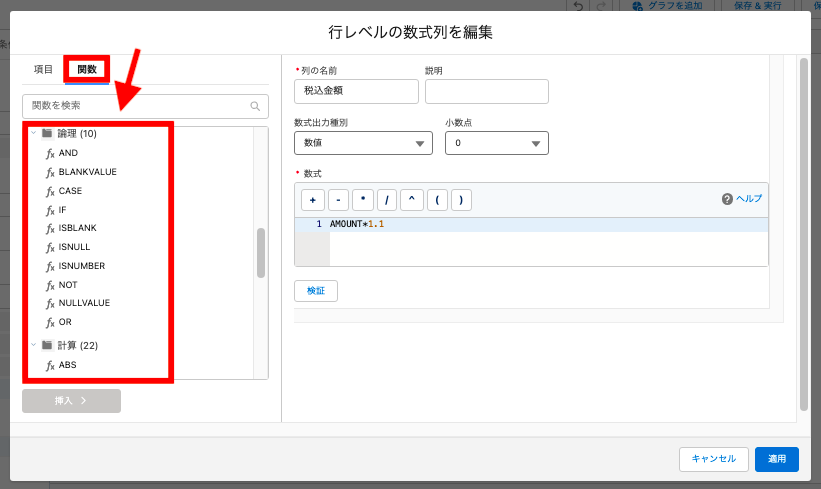Open the 小数点 decimal places dropdown

(x=496, y=143)
